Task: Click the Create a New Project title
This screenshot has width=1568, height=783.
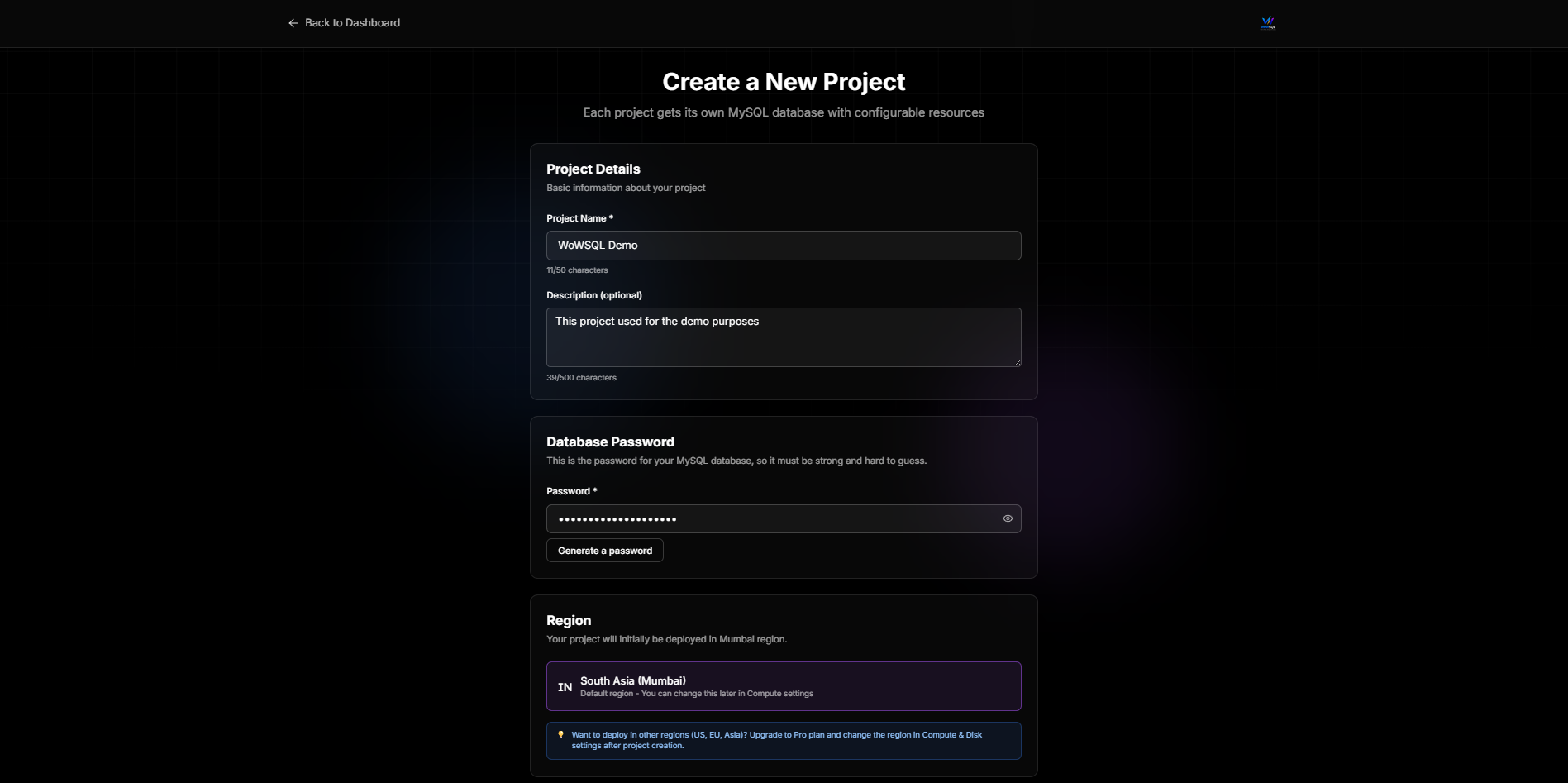Action: tap(783, 81)
